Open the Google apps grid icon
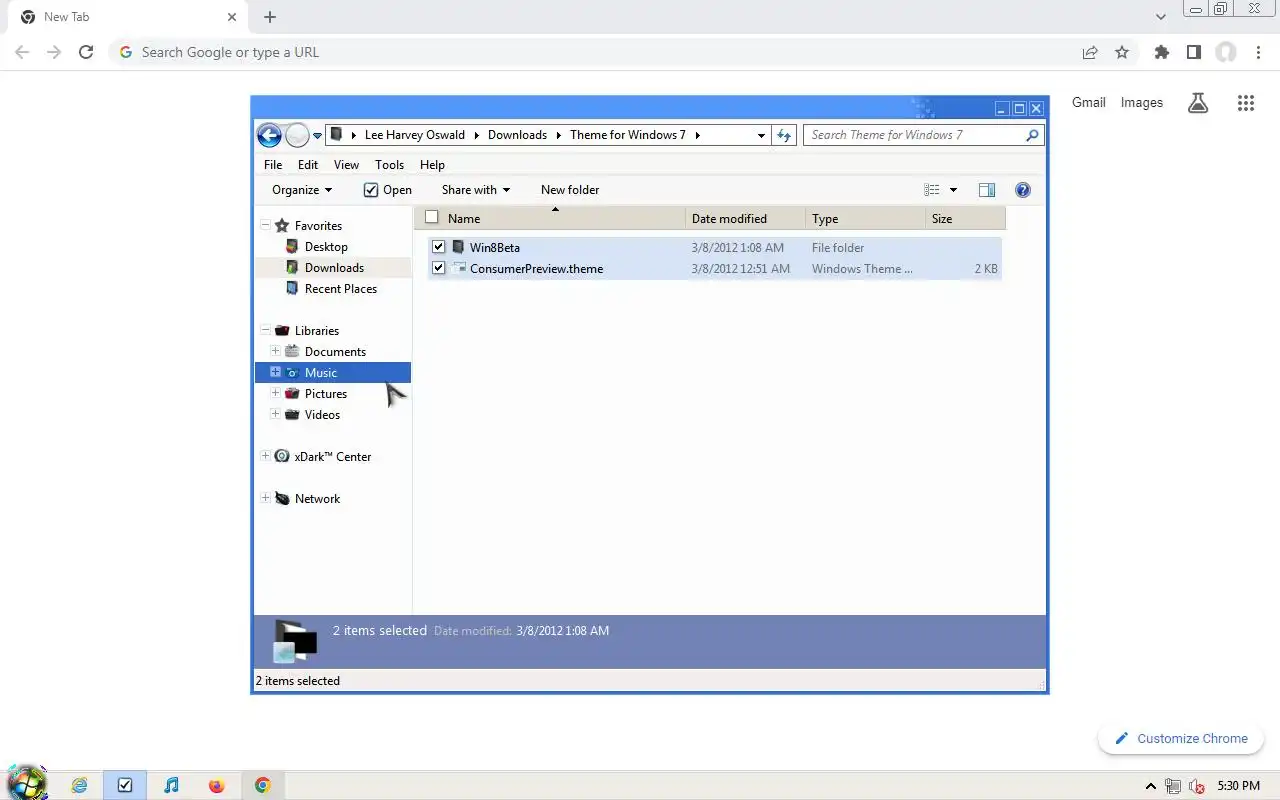Image resolution: width=1280 pixels, height=800 pixels. pos(1245,102)
